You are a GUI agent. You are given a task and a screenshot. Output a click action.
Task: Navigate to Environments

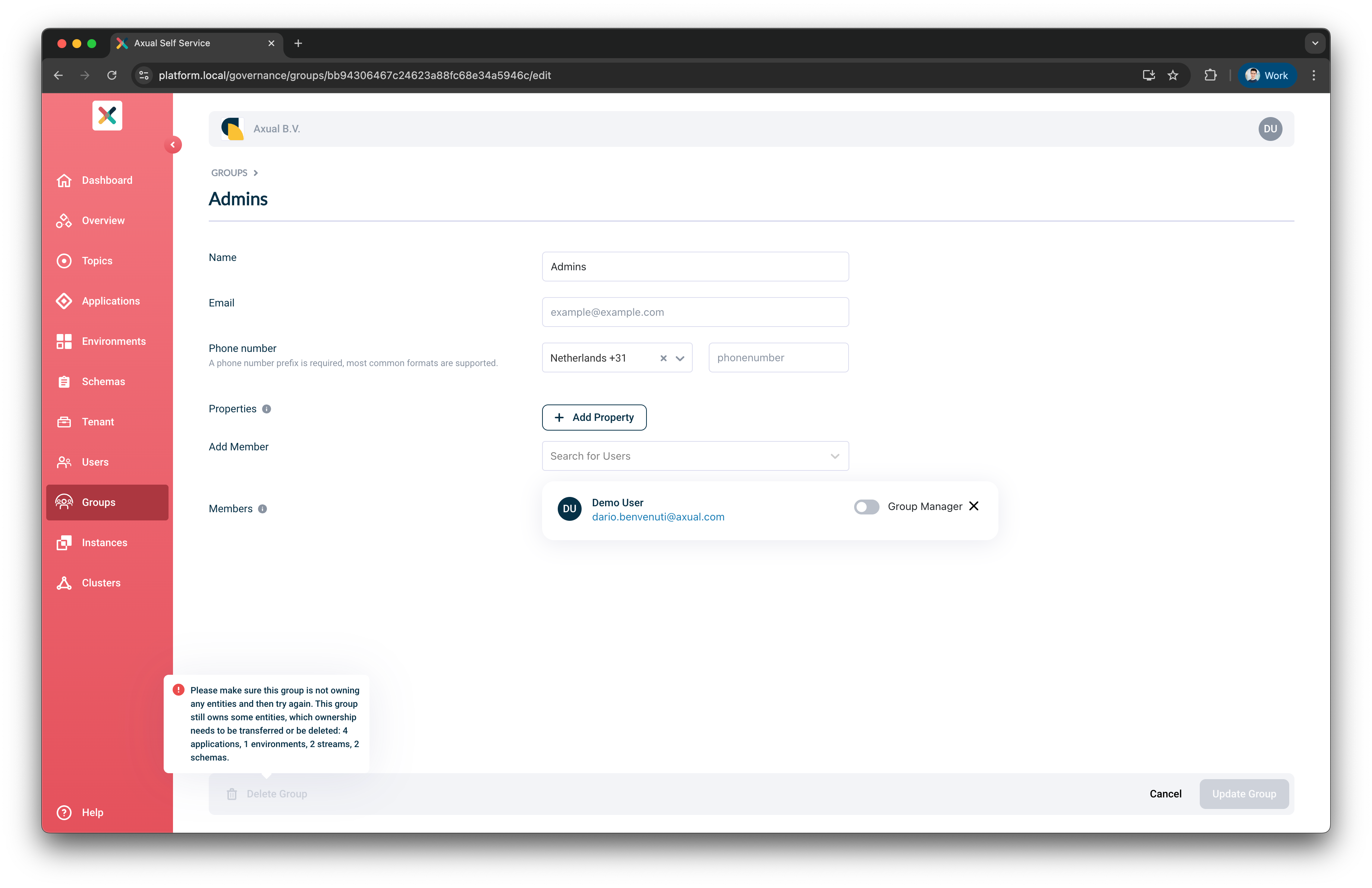coord(113,341)
